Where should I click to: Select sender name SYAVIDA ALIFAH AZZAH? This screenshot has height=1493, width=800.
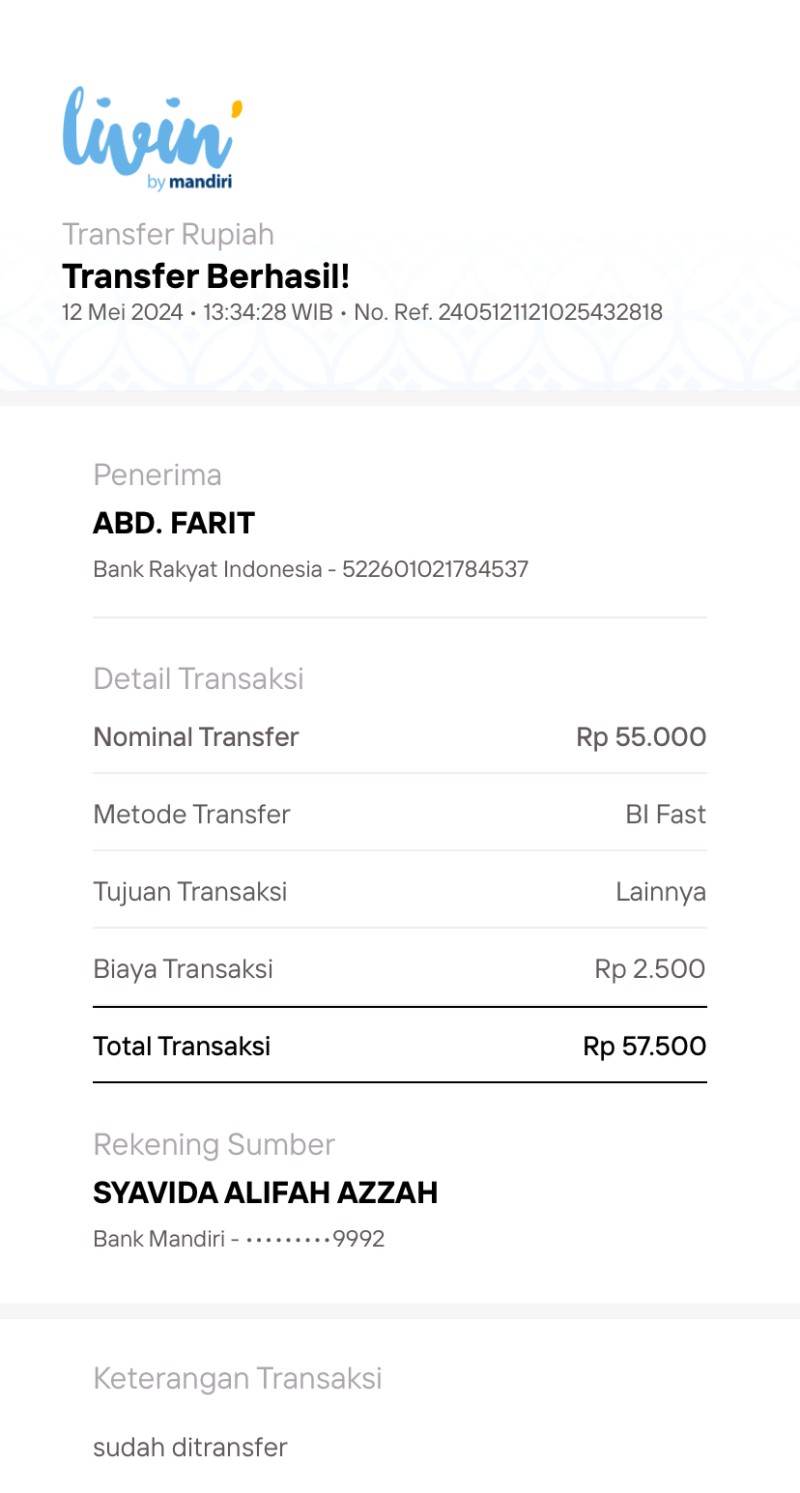click(x=265, y=1193)
